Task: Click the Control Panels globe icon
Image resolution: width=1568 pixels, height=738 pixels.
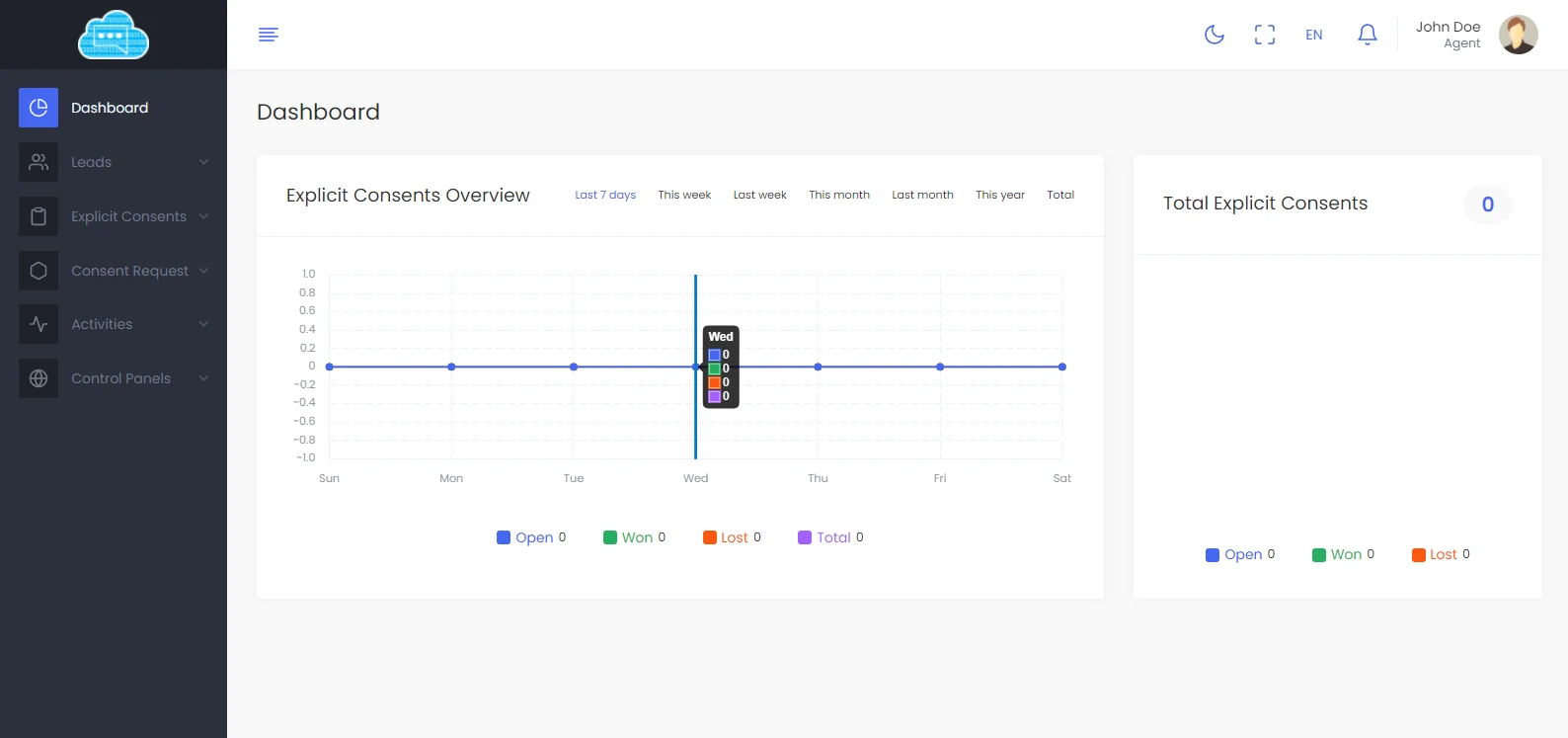Action: (x=39, y=378)
